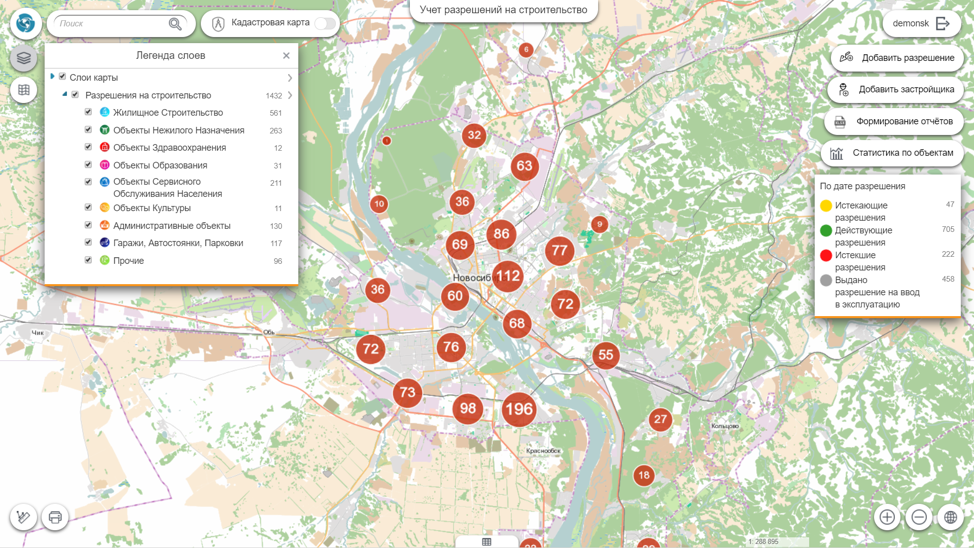
Task: Open the map layers panel icon
Action: pyautogui.click(x=24, y=58)
